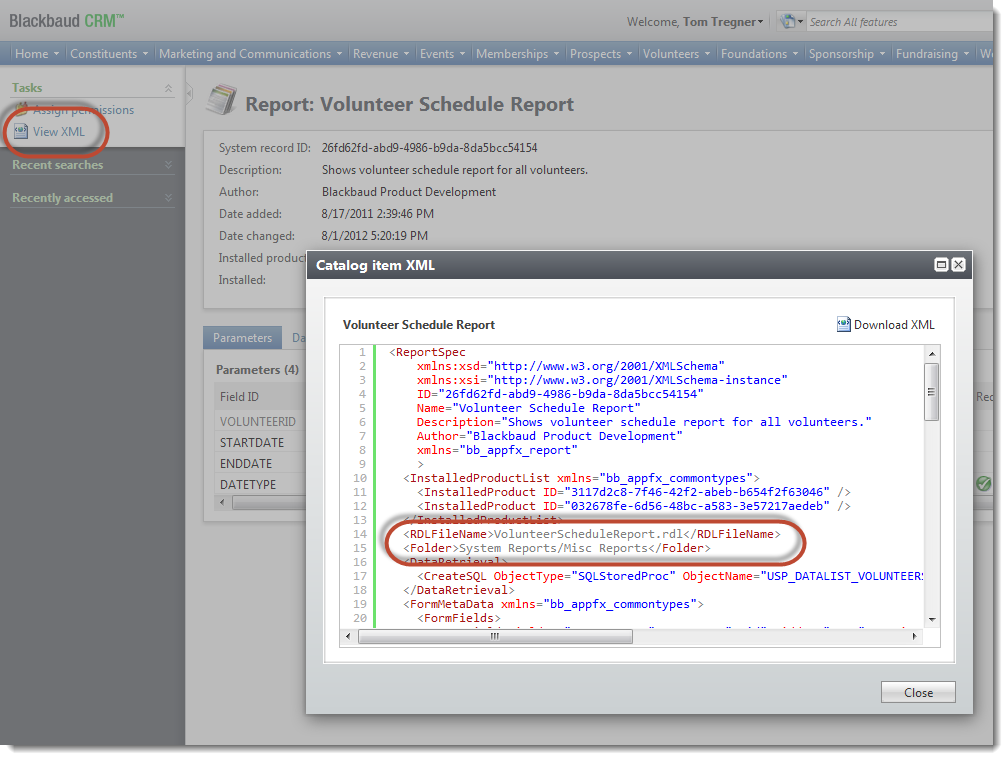
Task: Click the Download XML link
Action: [894, 325]
